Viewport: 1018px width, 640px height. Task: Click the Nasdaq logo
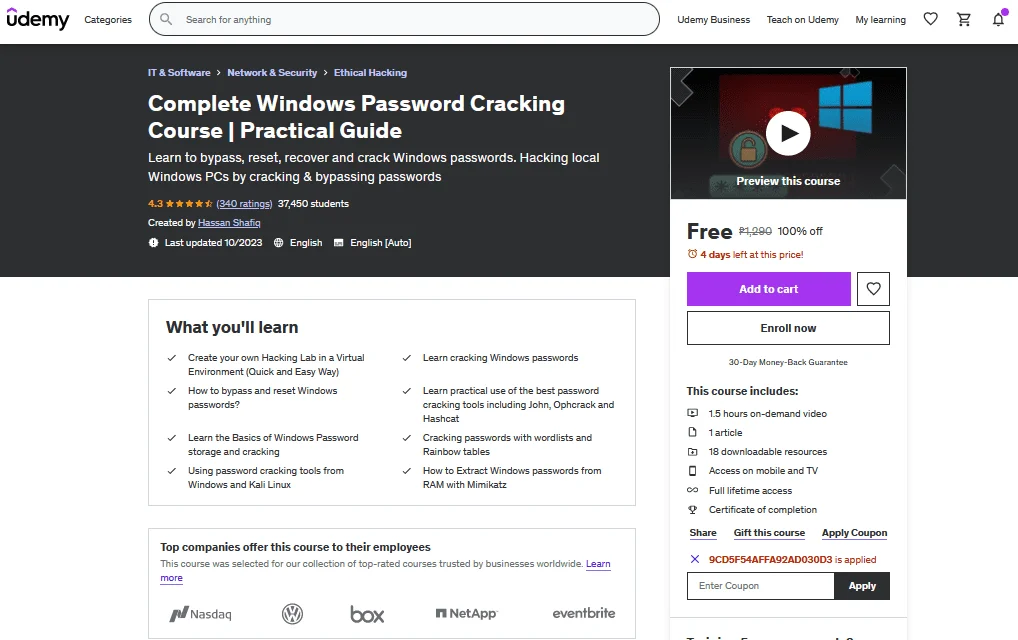pyautogui.click(x=201, y=613)
